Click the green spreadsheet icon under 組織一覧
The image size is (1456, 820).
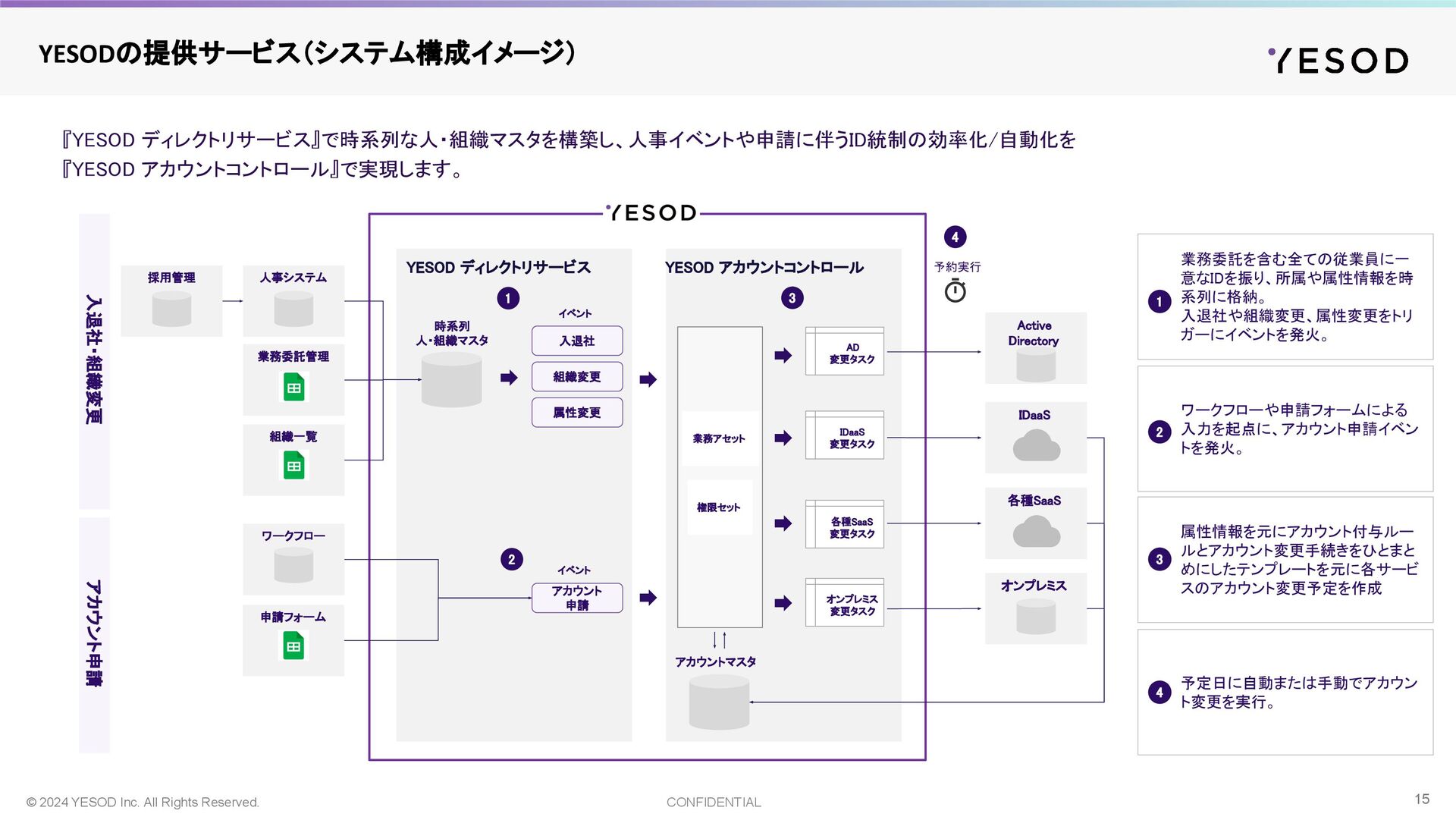[293, 466]
